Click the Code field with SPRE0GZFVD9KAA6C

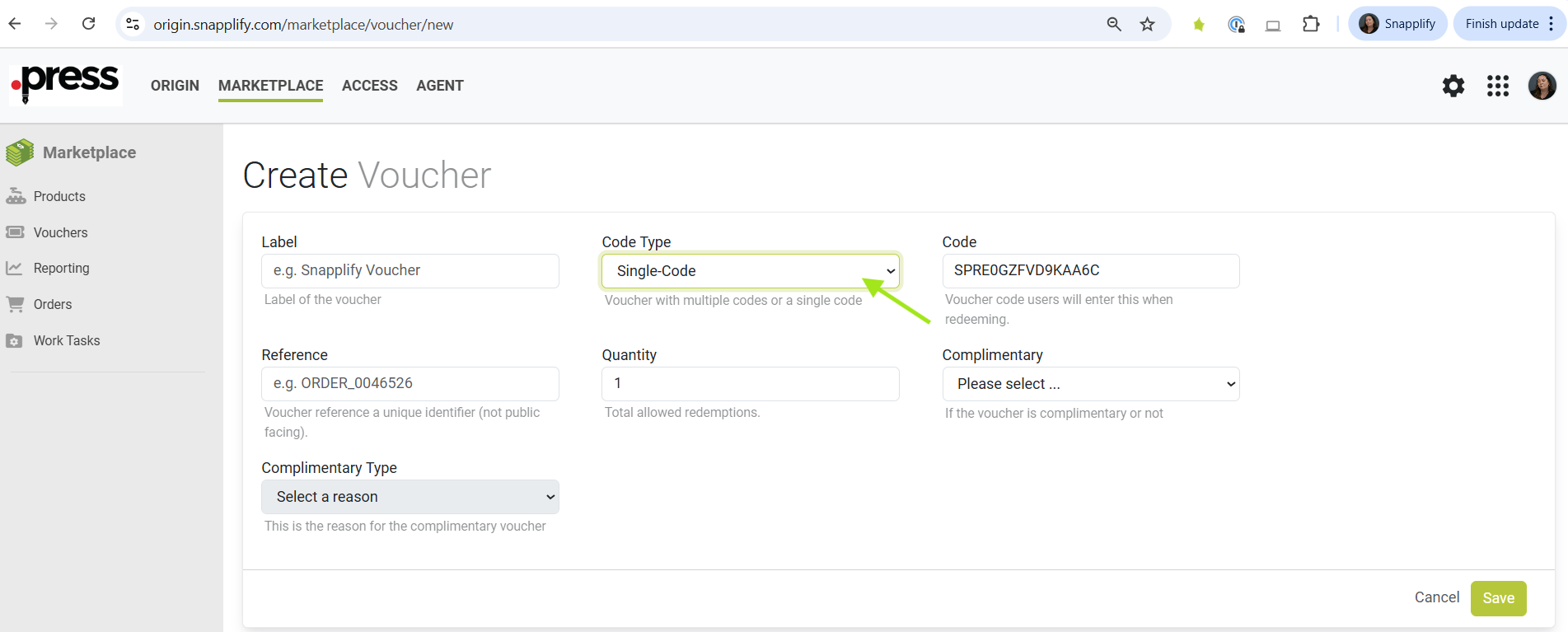coord(1091,271)
